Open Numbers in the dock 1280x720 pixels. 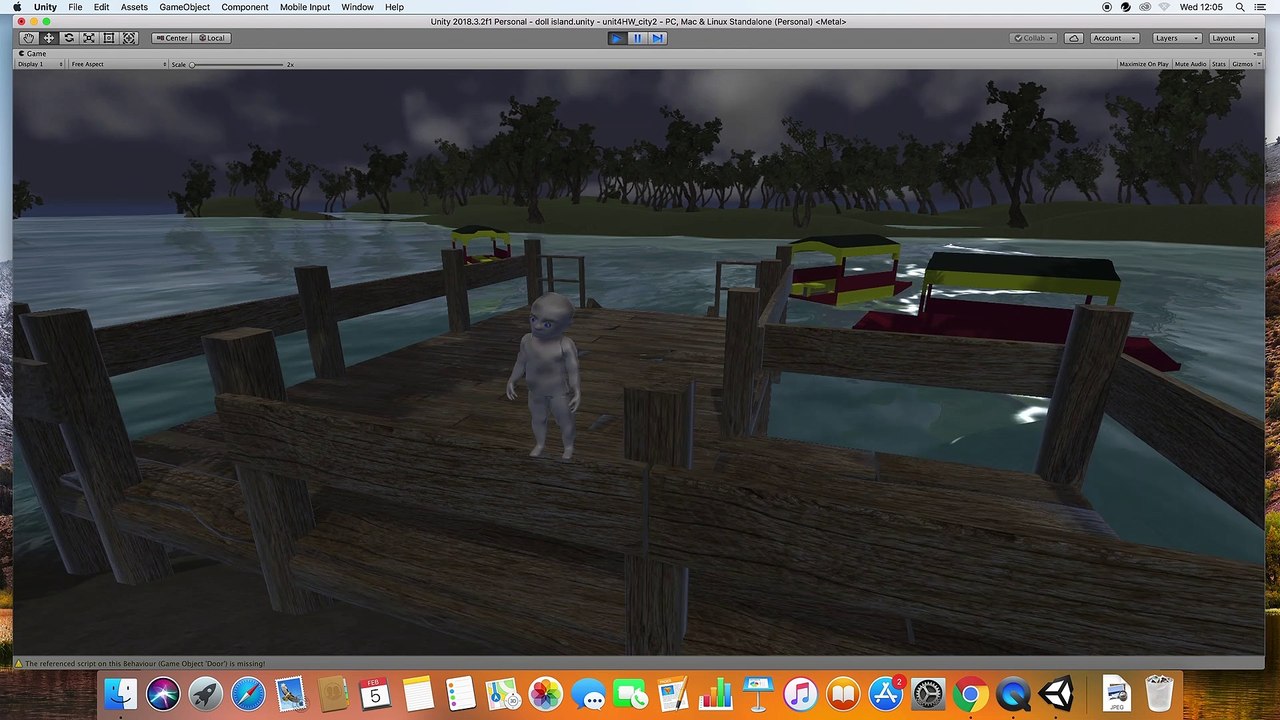click(x=716, y=693)
